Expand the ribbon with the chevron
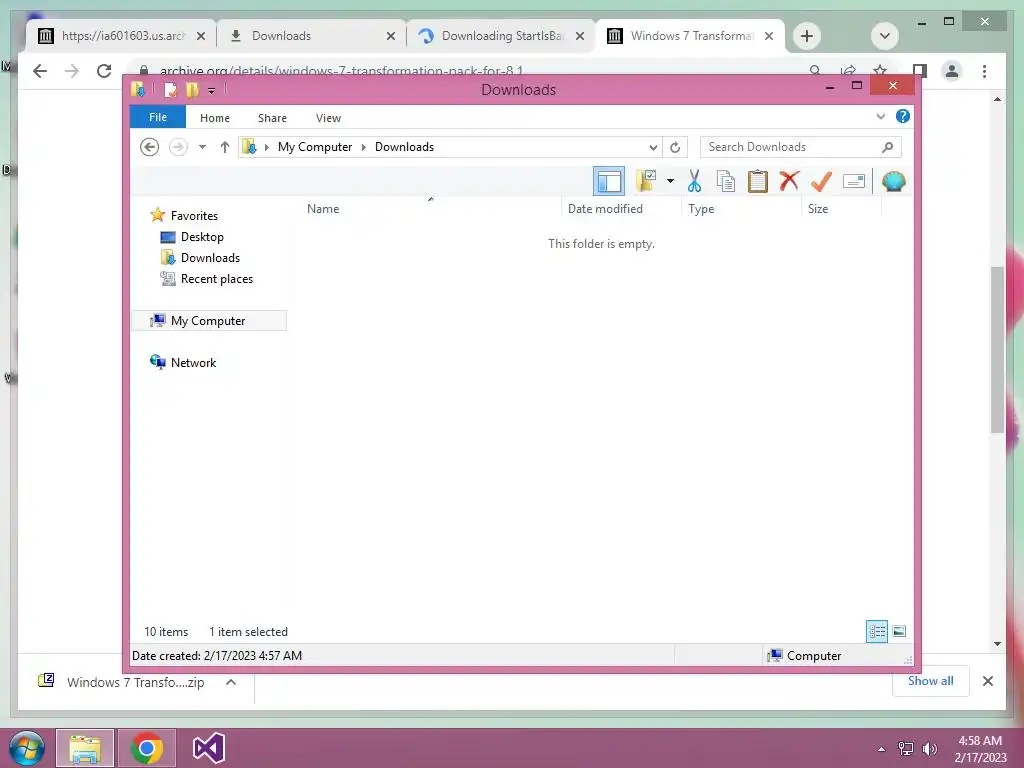Viewport: 1024px width, 768px height. pyautogui.click(x=881, y=117)
